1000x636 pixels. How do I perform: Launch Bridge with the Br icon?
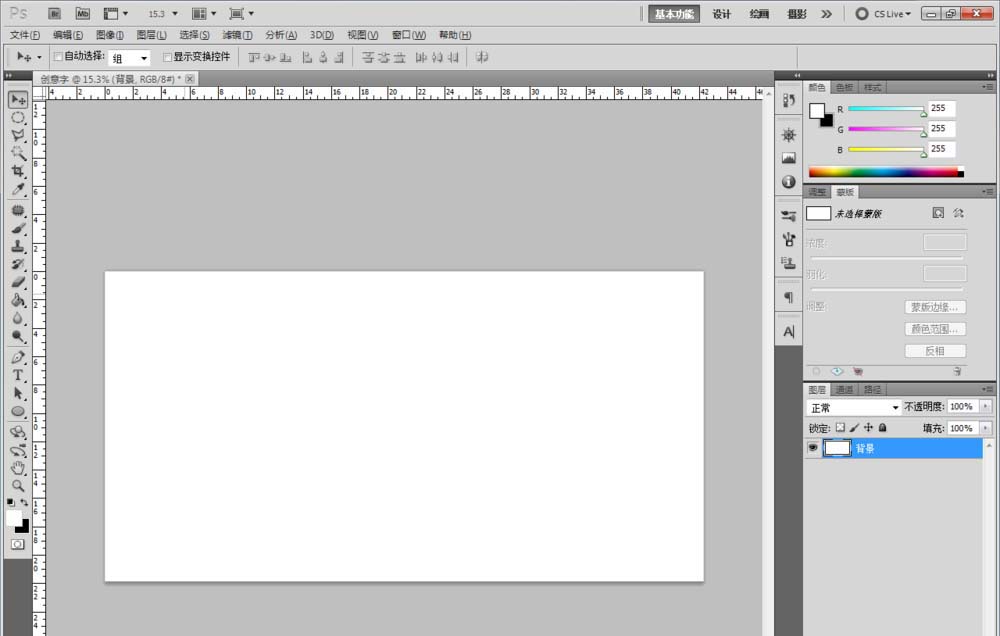(54, 13)
